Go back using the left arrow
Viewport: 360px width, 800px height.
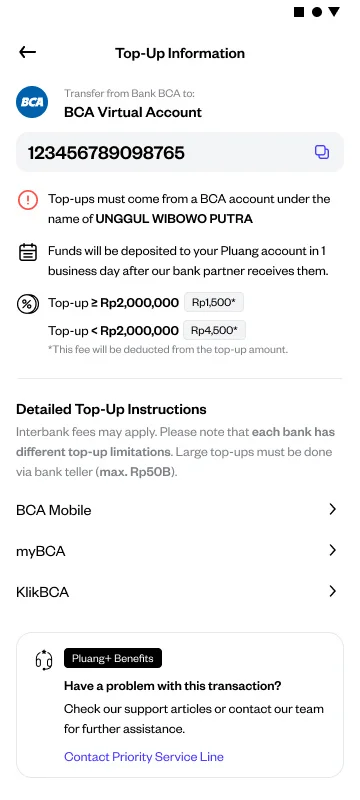pyautogui.click(x=28, y=52)
